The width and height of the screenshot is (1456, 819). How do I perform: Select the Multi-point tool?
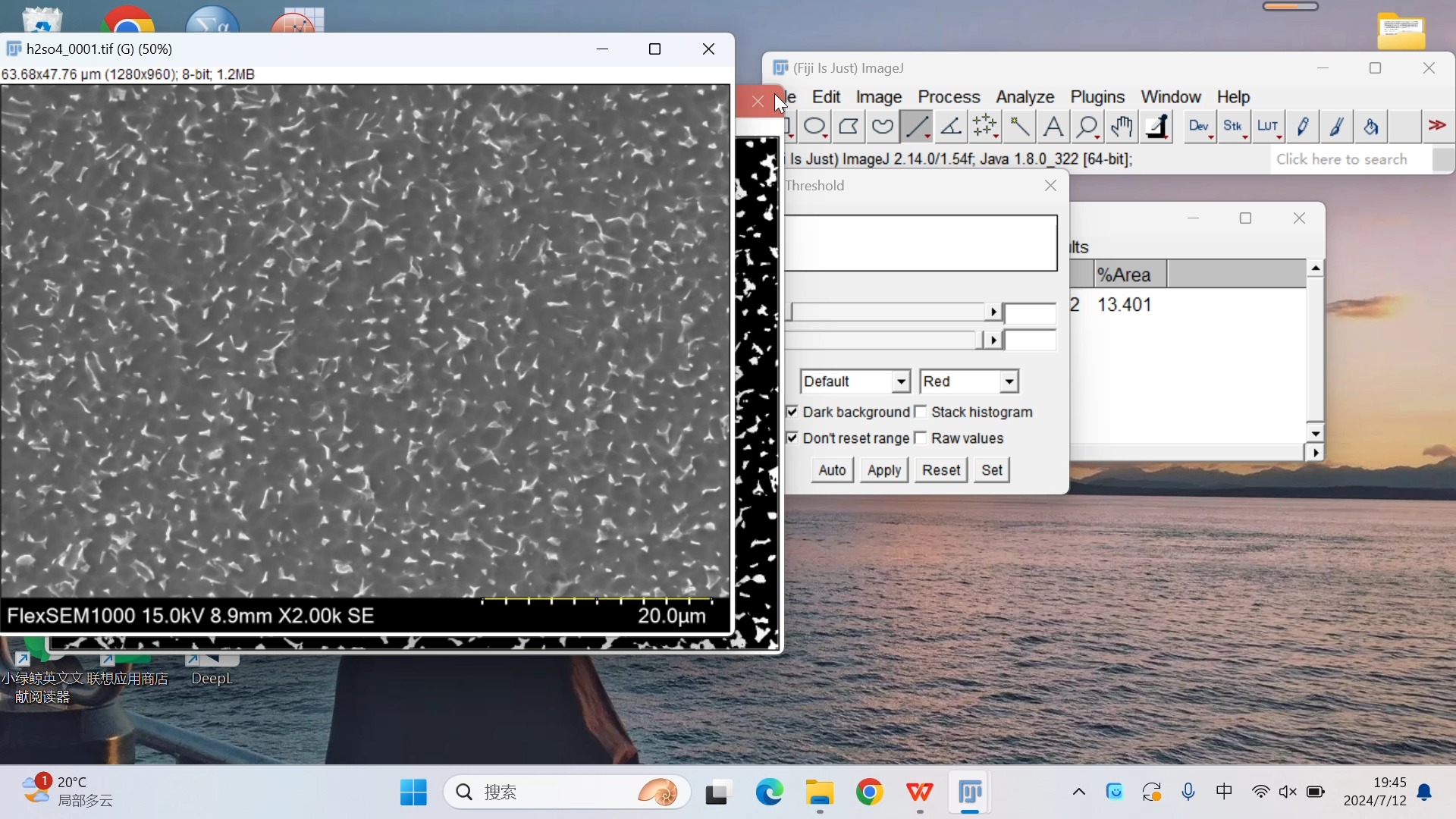(x=985, y=127)
